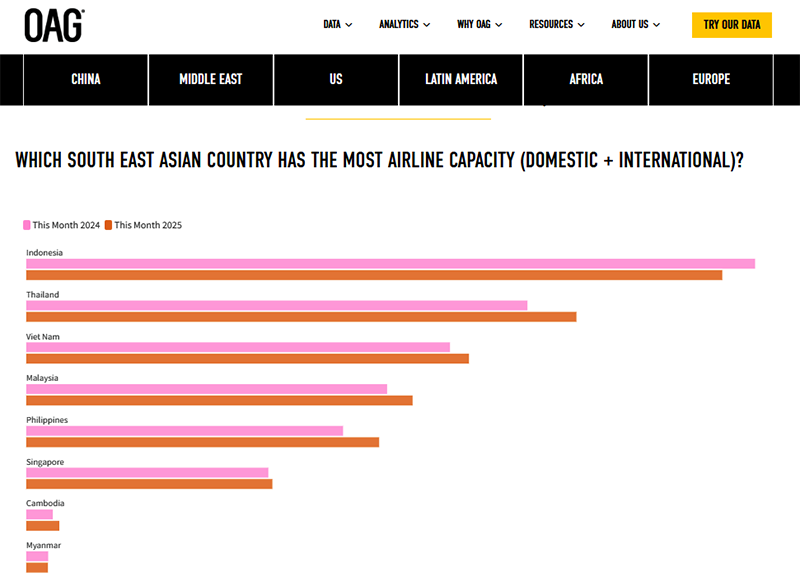
Task: Click the Philippines pink 2024 bar
Action: [x=184, y=431]
